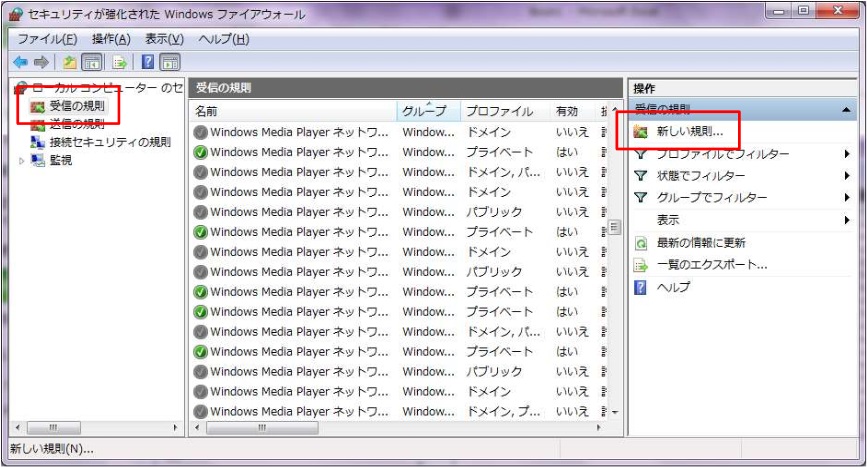Toggle the Show/Hide action pane toolbar icon
This screenshot has width=867, height=467.
tap(170, 62)
